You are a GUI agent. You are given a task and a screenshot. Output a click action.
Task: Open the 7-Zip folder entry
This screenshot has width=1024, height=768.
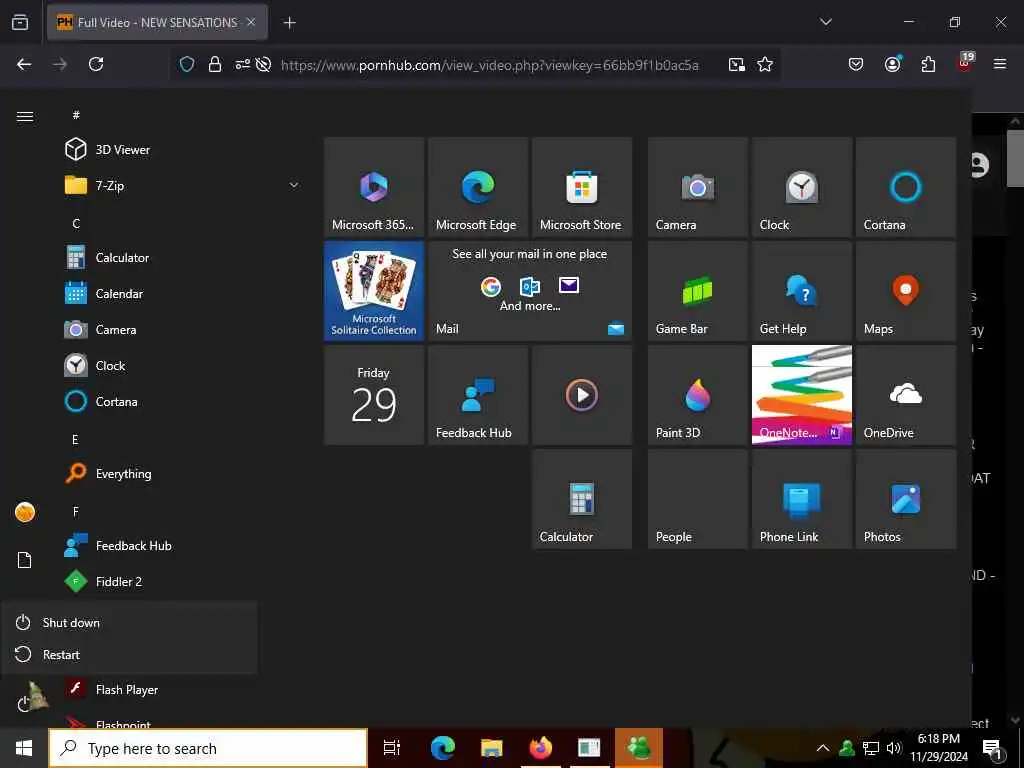tap(183, 185)
